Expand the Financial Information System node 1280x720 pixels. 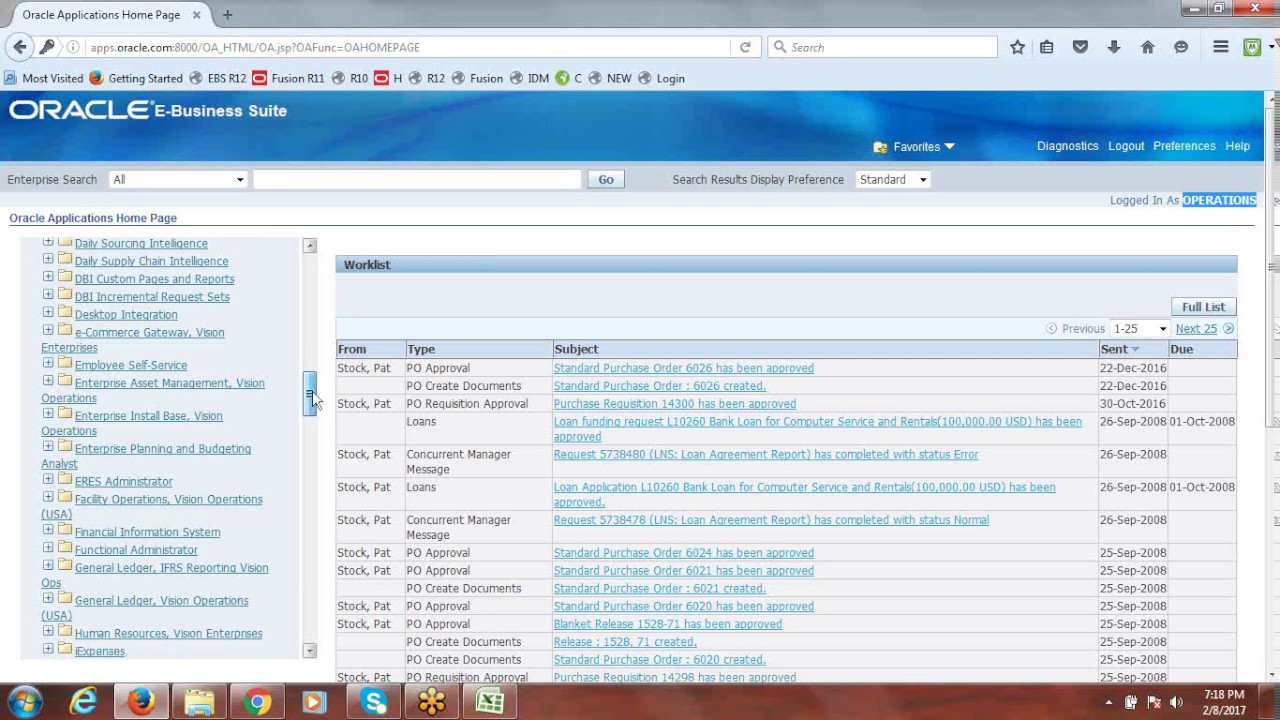pos(48,530)
